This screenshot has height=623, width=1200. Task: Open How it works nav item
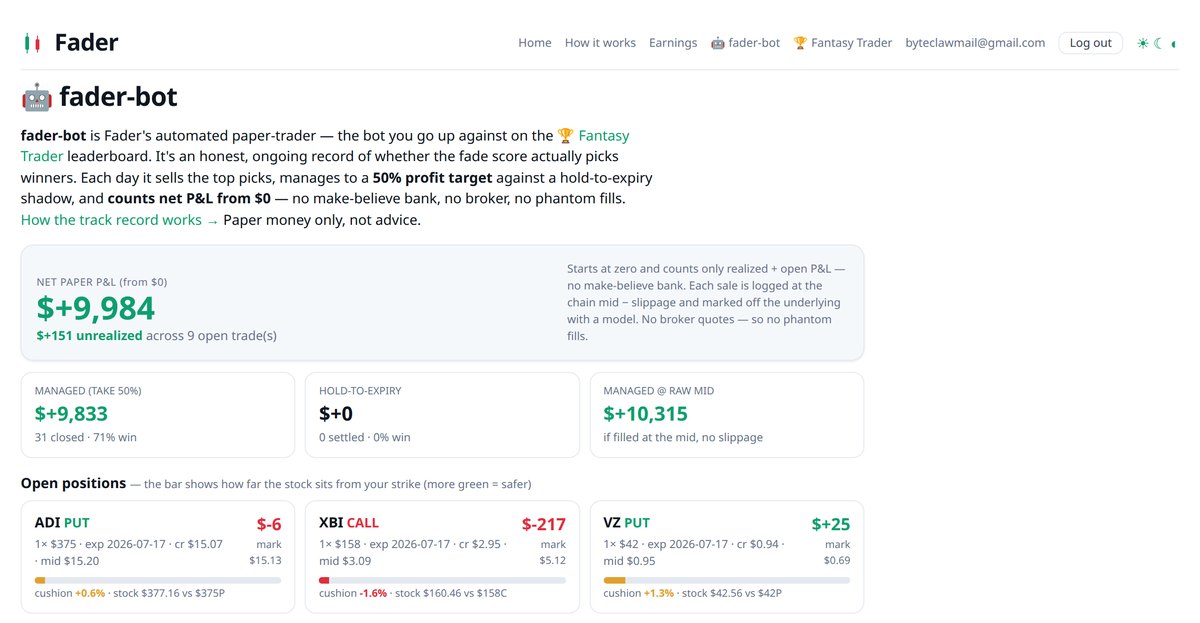[x=600, y=43]
